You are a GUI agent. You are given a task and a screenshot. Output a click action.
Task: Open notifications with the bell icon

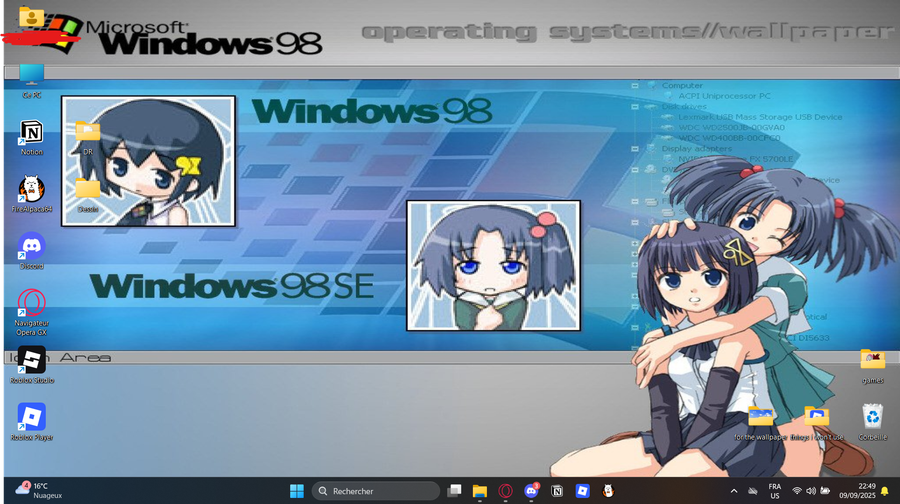pos(885,491)
